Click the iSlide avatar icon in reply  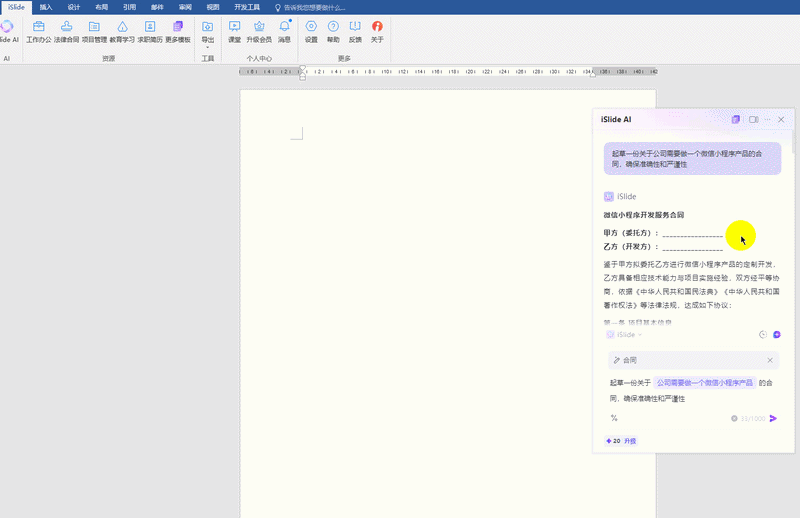[609, 196]
